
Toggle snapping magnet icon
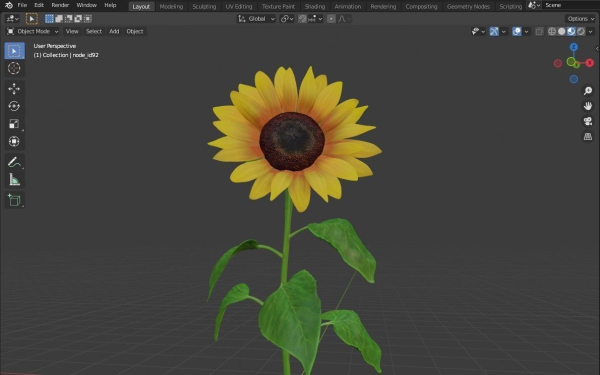[302, 19]
